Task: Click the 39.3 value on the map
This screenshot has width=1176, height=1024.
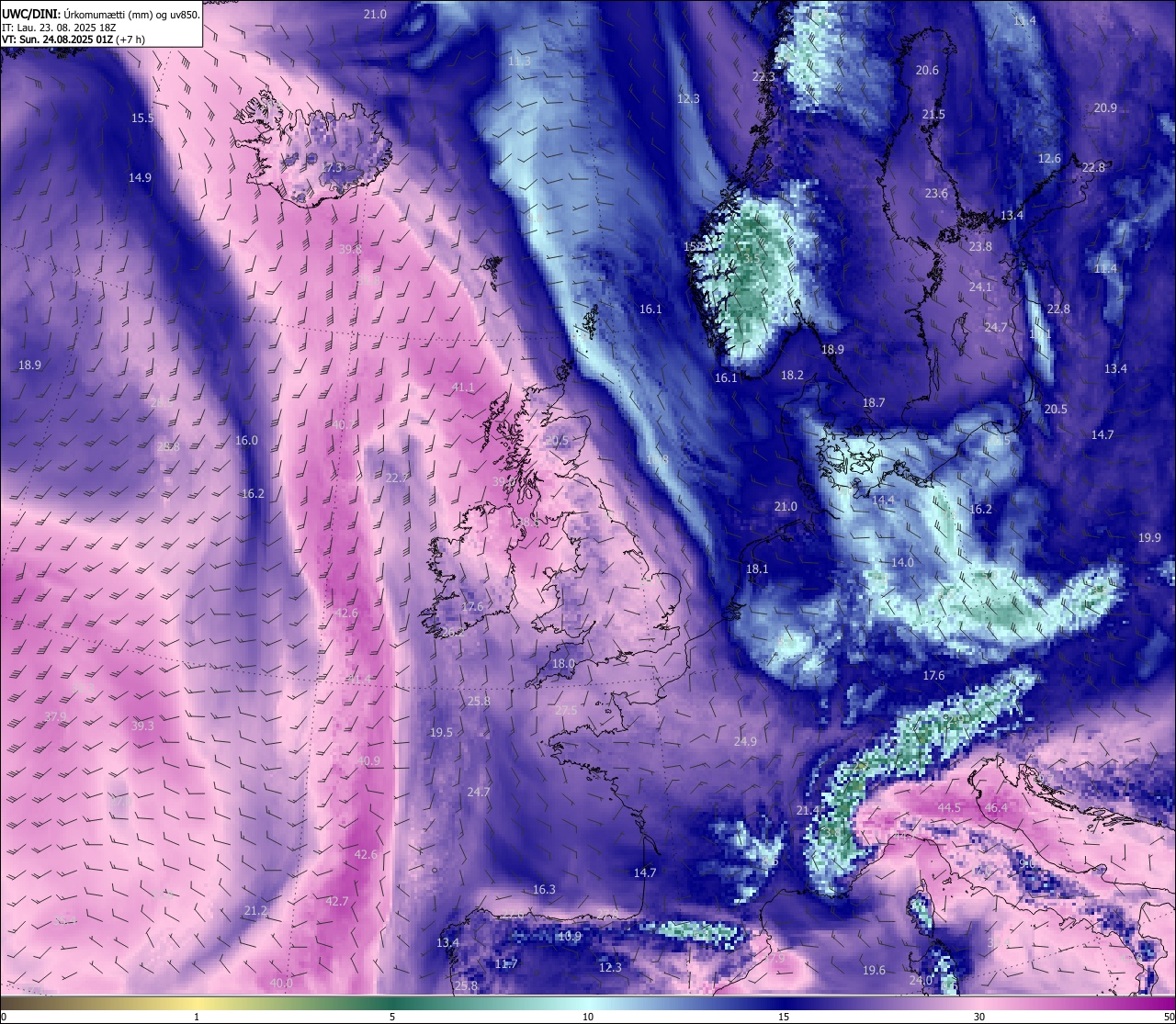Action: 142,726
